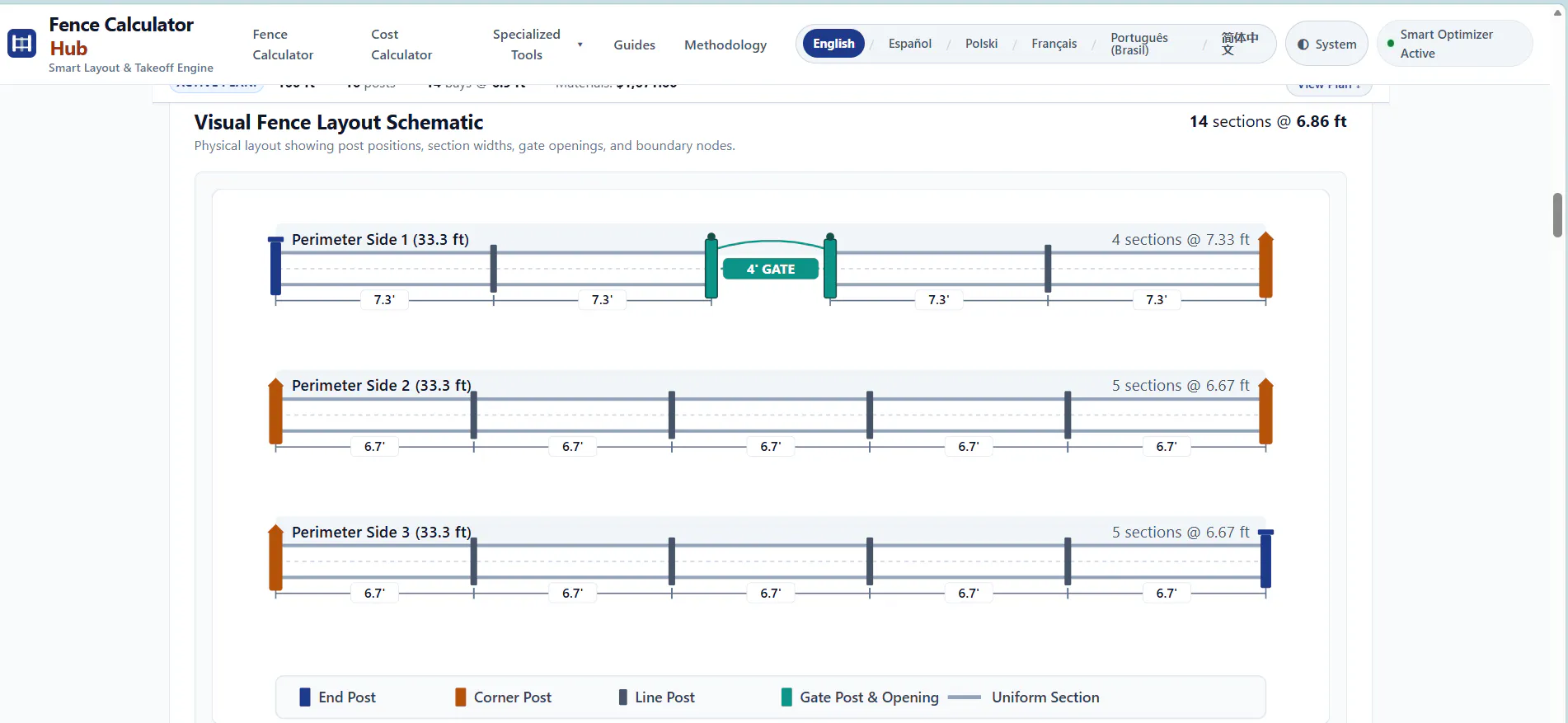Click the Uniform Section legend line
The image size is (1568, 723).
coord(965,697)
